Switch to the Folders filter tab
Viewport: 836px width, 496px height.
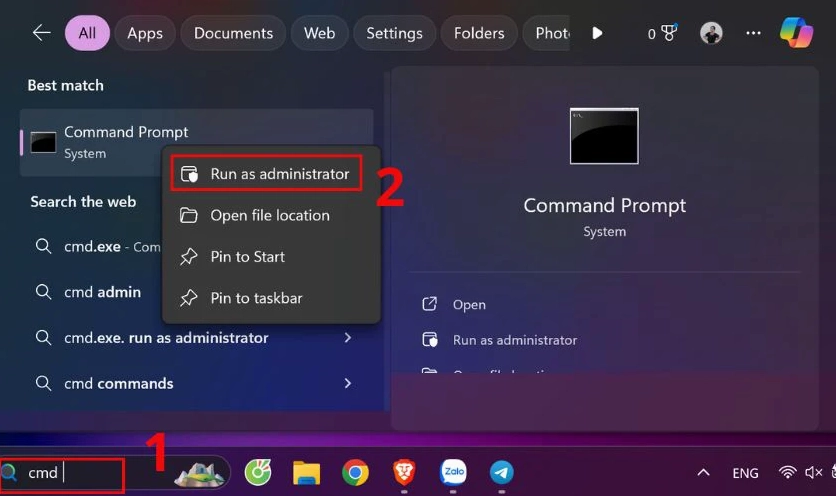coord(479,33)
